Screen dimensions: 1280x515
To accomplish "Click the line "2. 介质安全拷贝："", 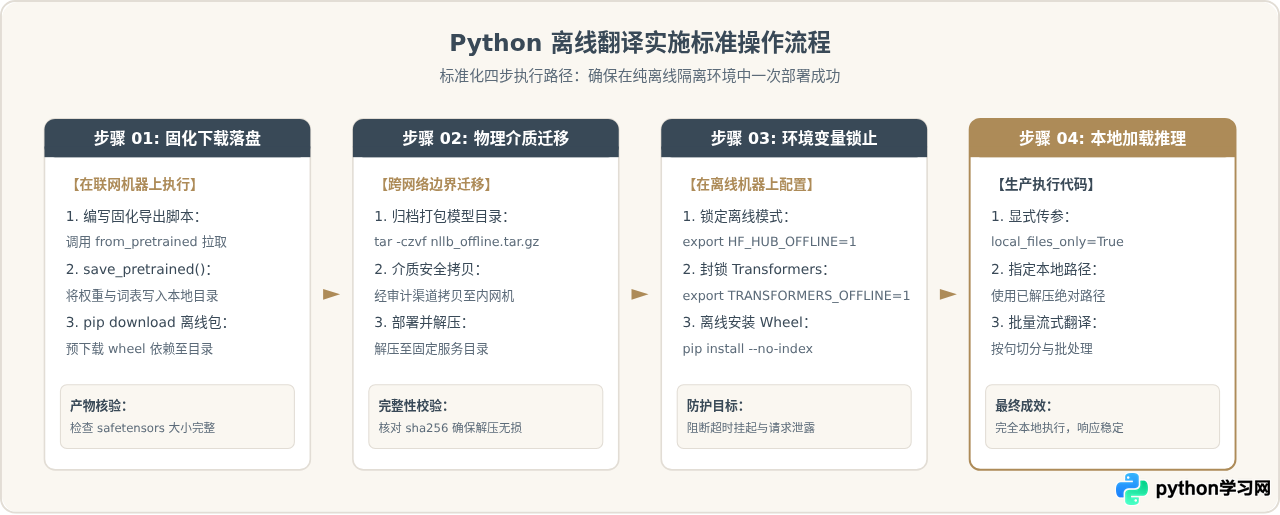I will [427, 270].
